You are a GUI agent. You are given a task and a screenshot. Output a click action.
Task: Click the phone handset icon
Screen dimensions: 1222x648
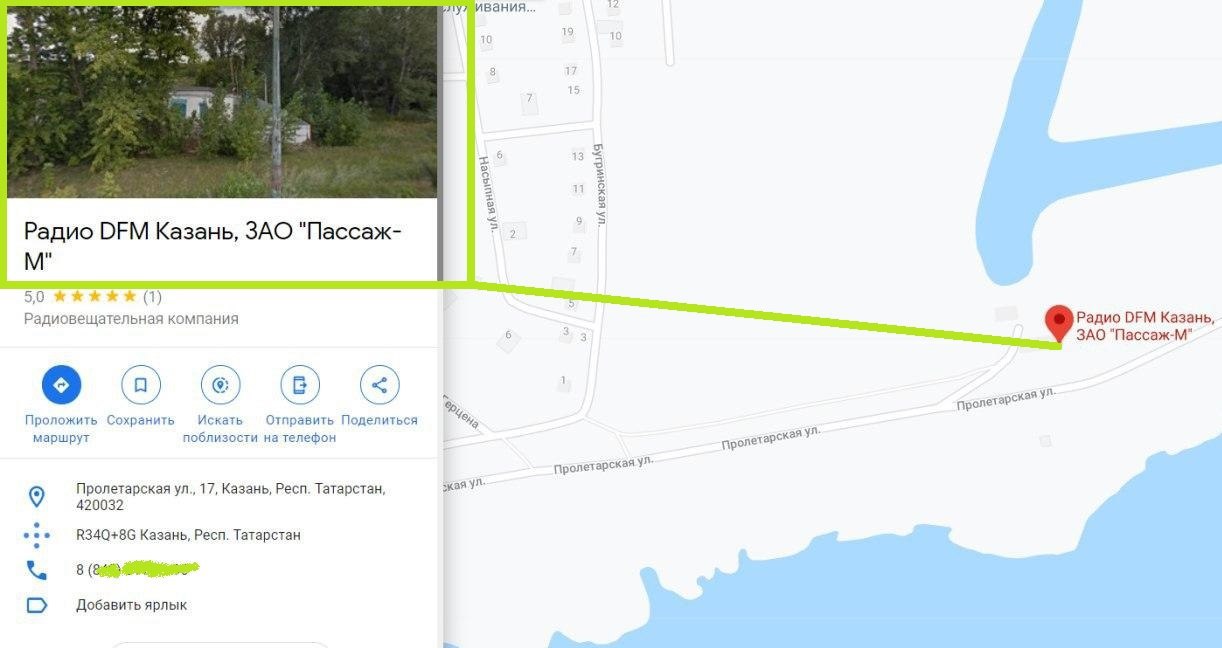pos(37,570)
